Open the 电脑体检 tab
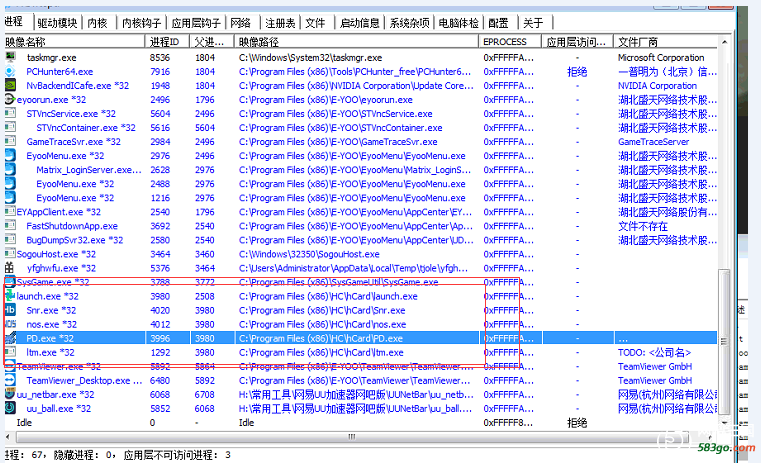 (x=459, y=23)
